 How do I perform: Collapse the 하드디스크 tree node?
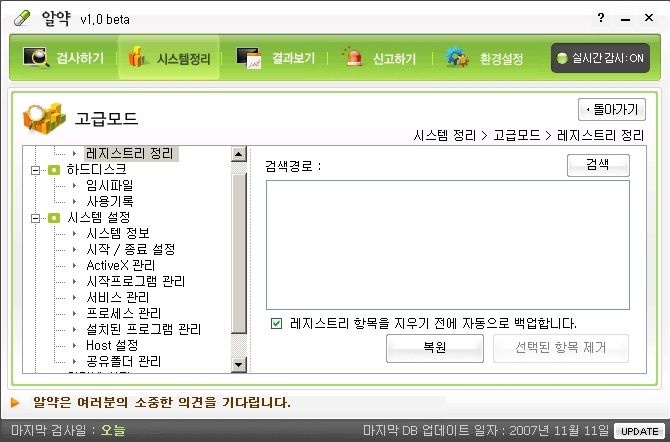click(35, 170)
